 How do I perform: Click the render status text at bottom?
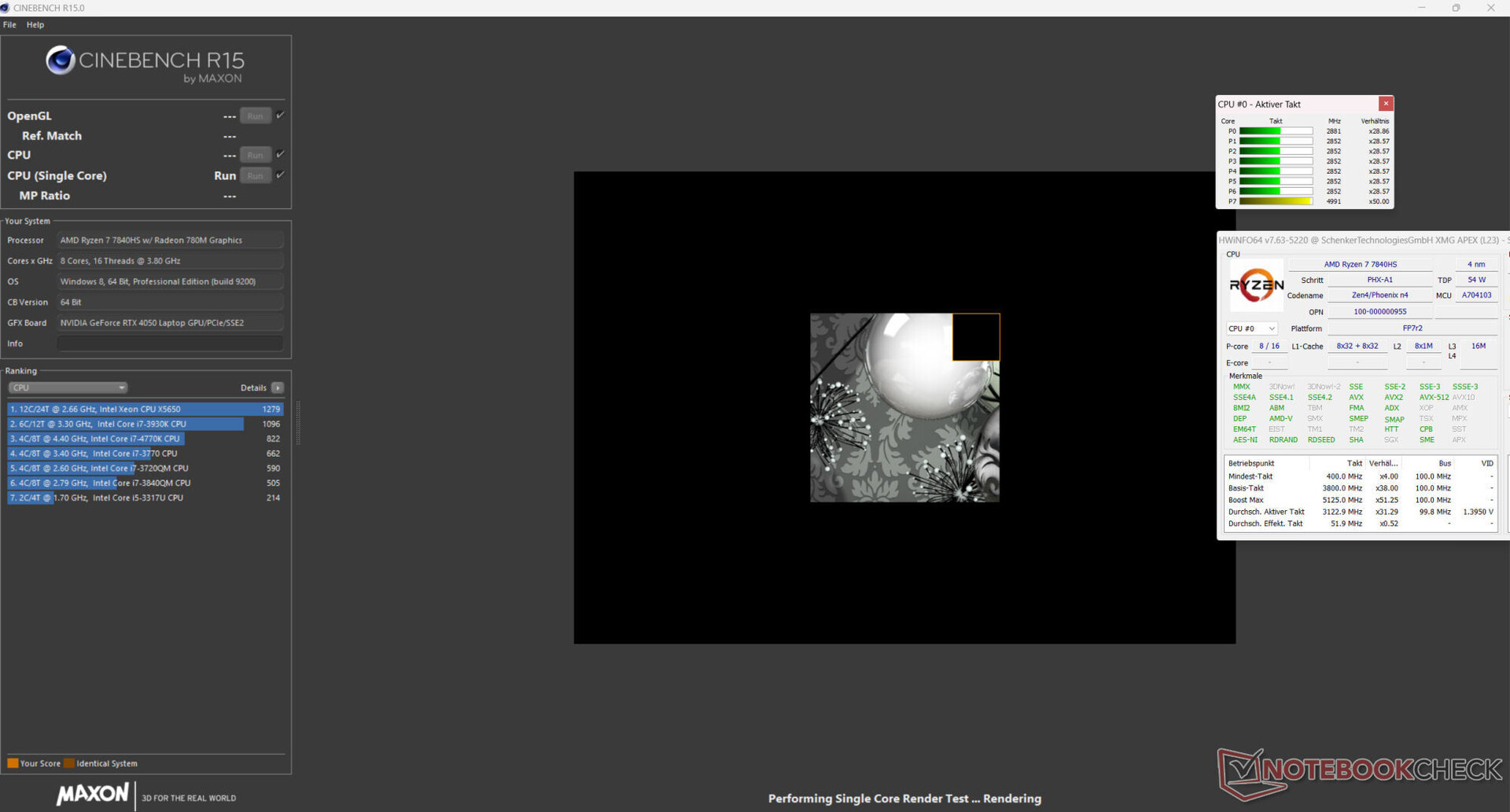coord(904,799)
